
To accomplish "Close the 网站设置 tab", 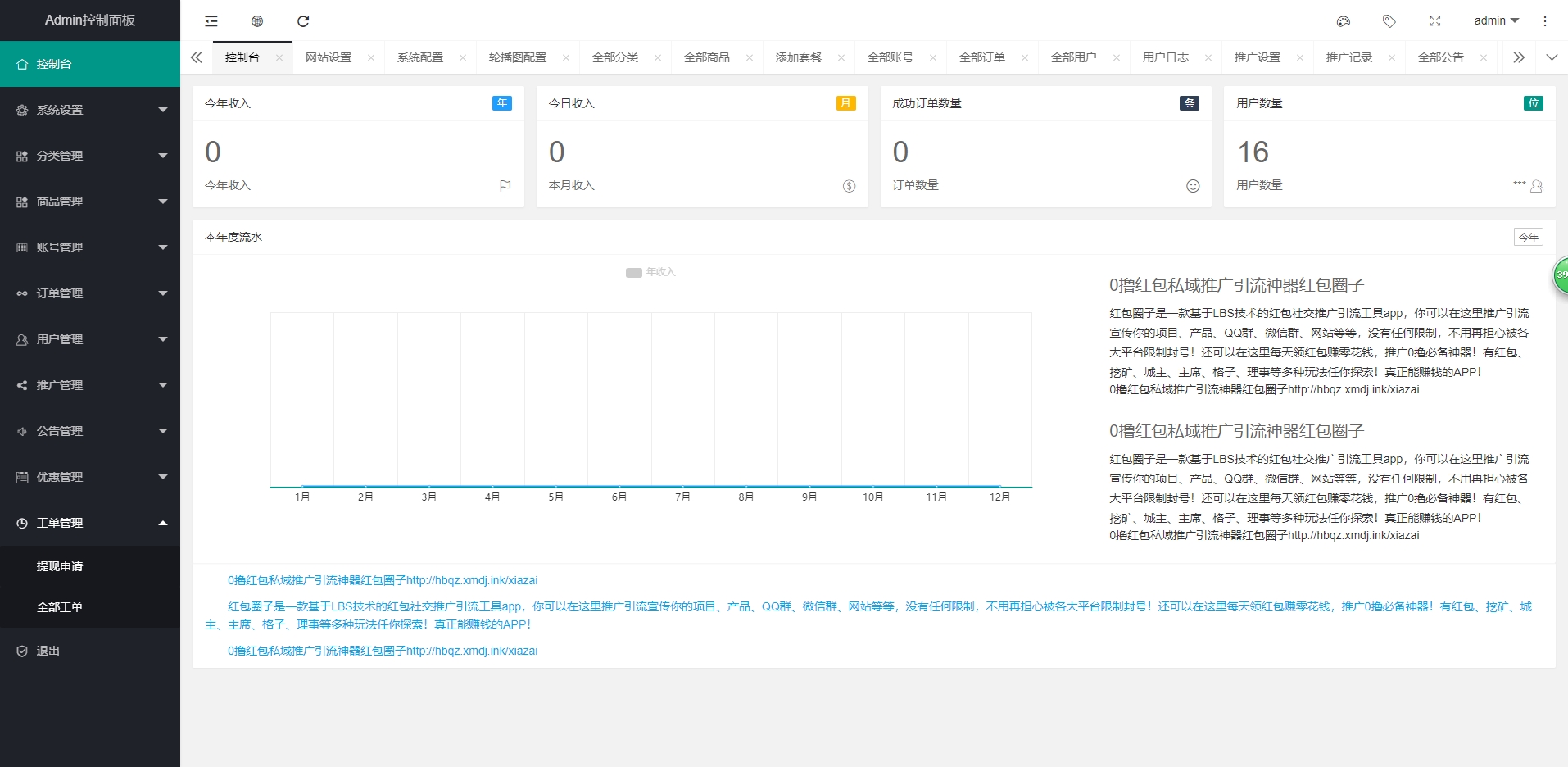I will click(x=371, y=57).
